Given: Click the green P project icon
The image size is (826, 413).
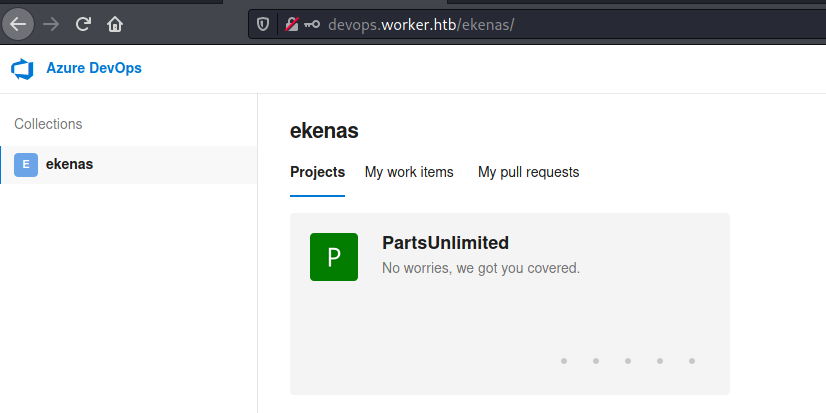Looking at the screenshot, I should coord(334,257).
